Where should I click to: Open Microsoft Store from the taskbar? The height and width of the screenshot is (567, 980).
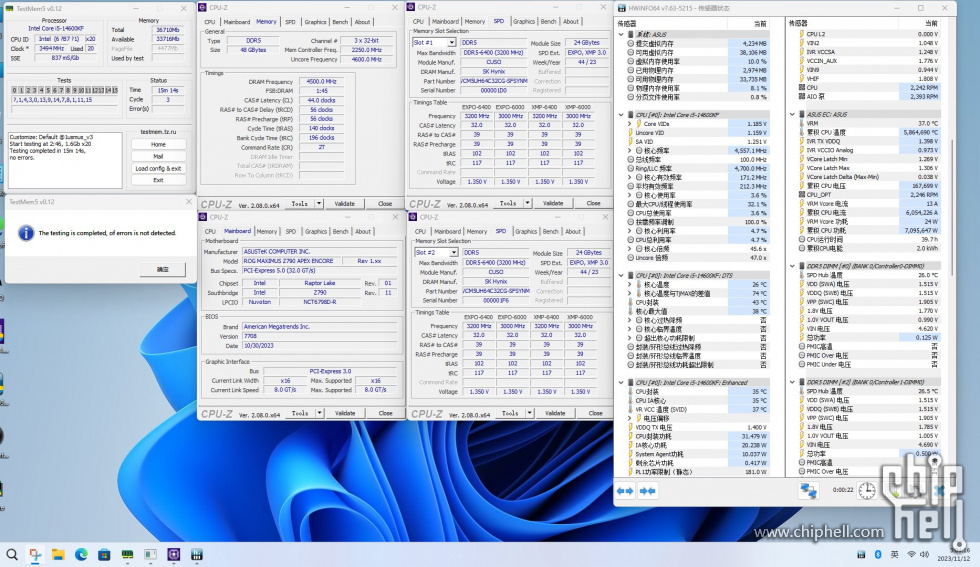(104, 554)
